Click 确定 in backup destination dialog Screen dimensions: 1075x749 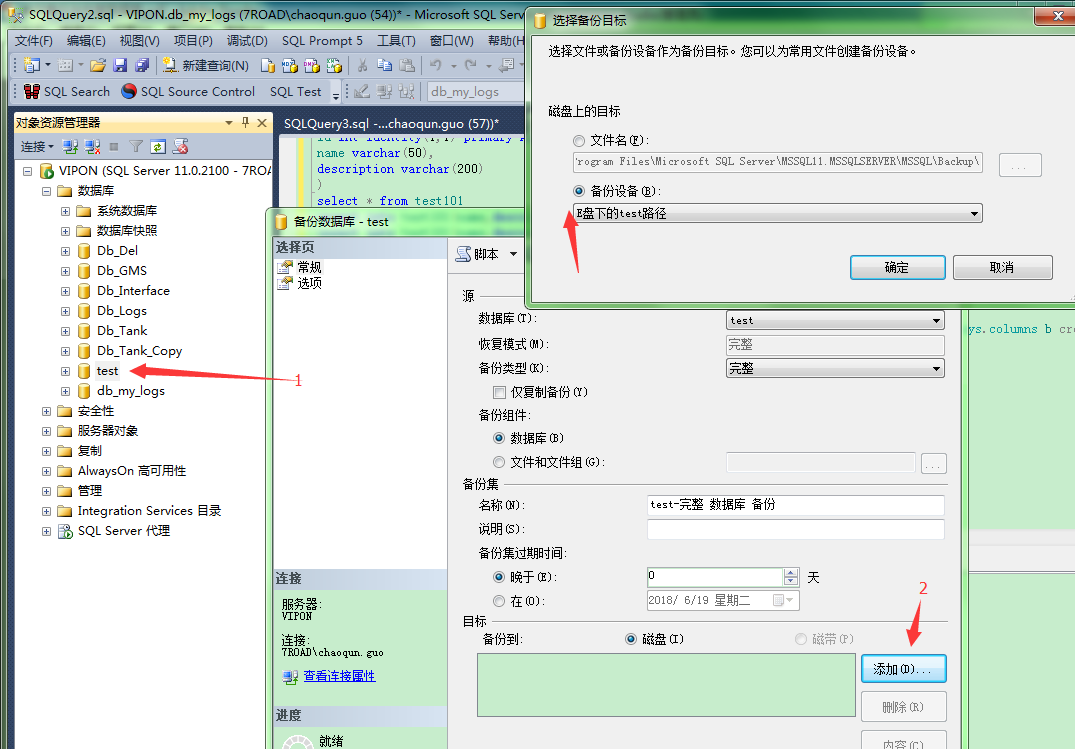[x=897, y=268]
